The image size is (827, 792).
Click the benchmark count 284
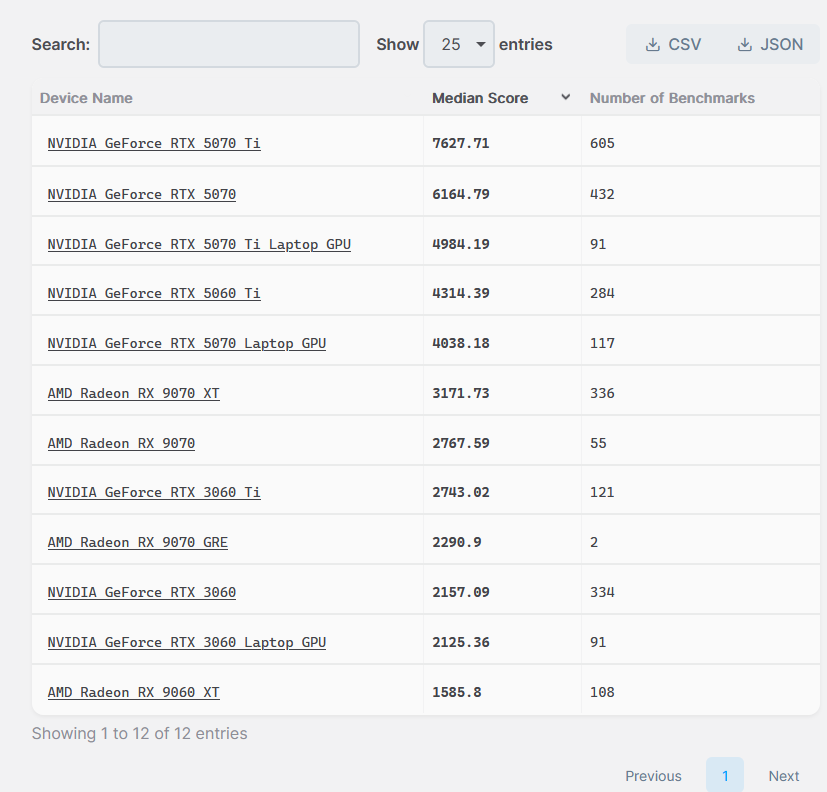[602, 293]
